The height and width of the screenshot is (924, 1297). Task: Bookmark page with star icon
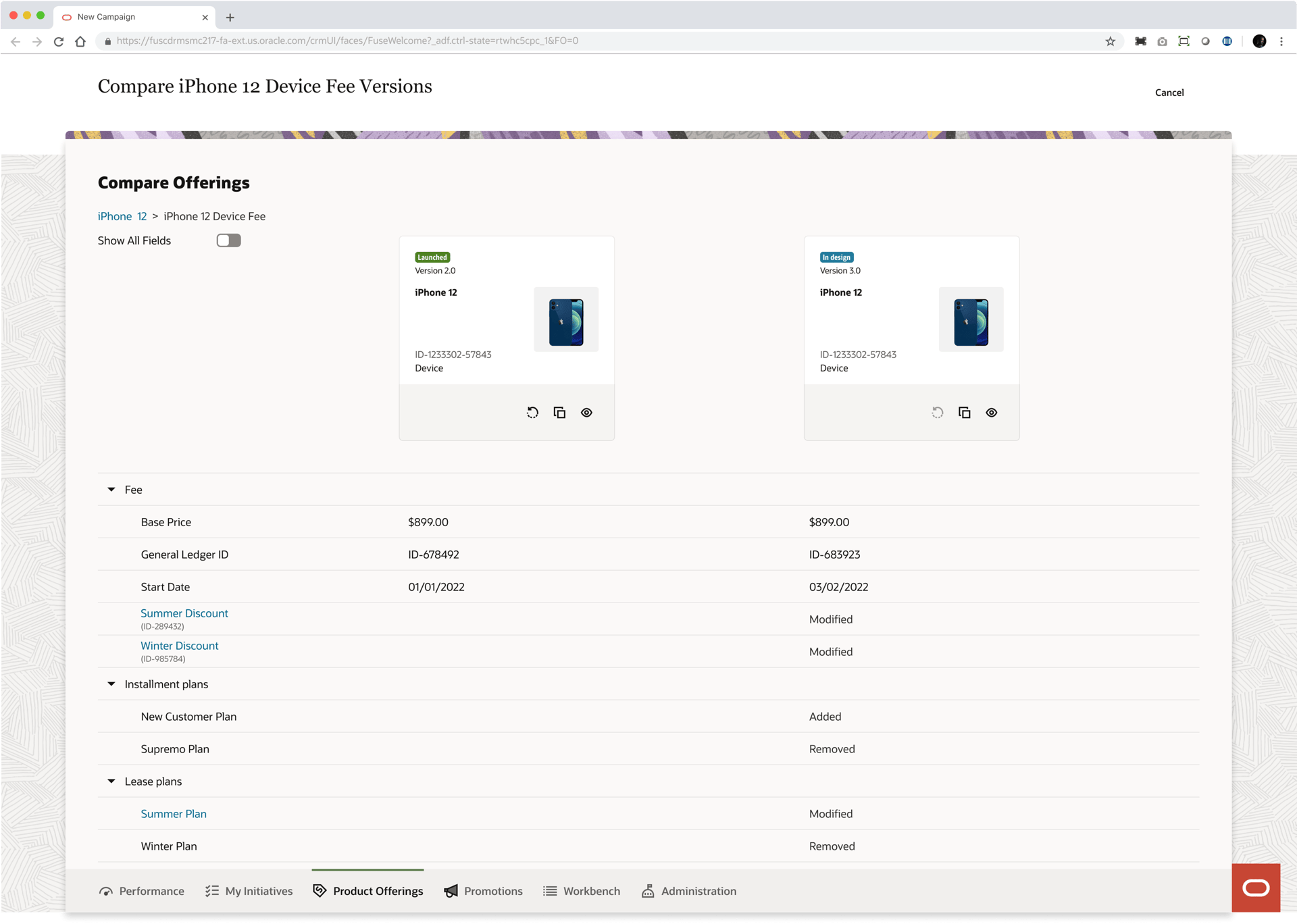click(x=1110, y=41)
